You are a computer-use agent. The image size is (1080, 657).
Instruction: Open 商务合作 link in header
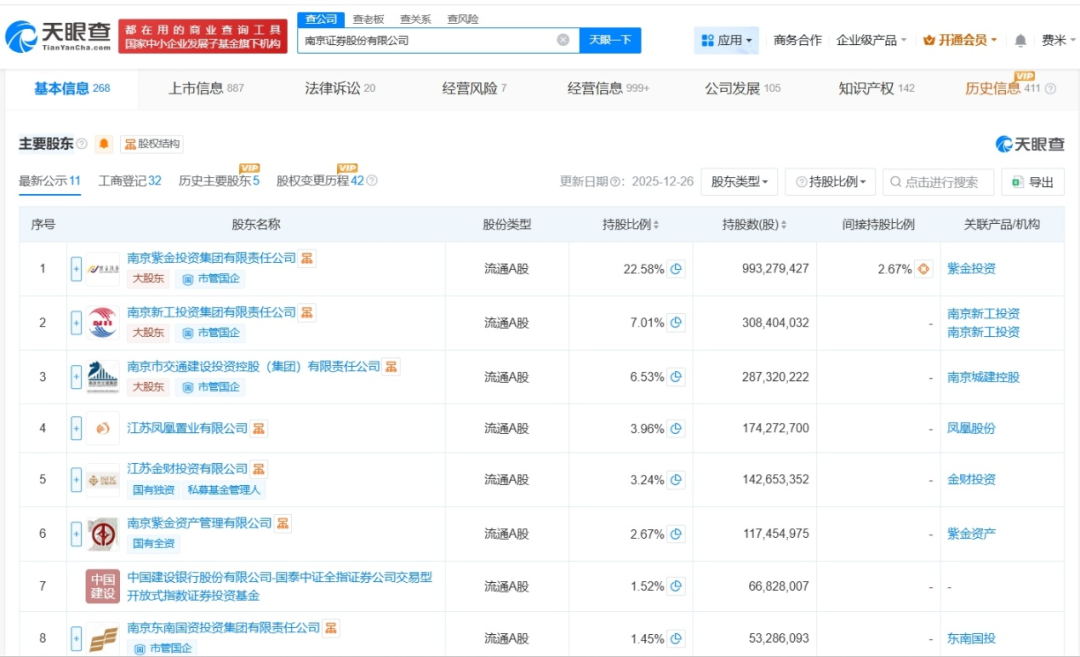[798, 41]
